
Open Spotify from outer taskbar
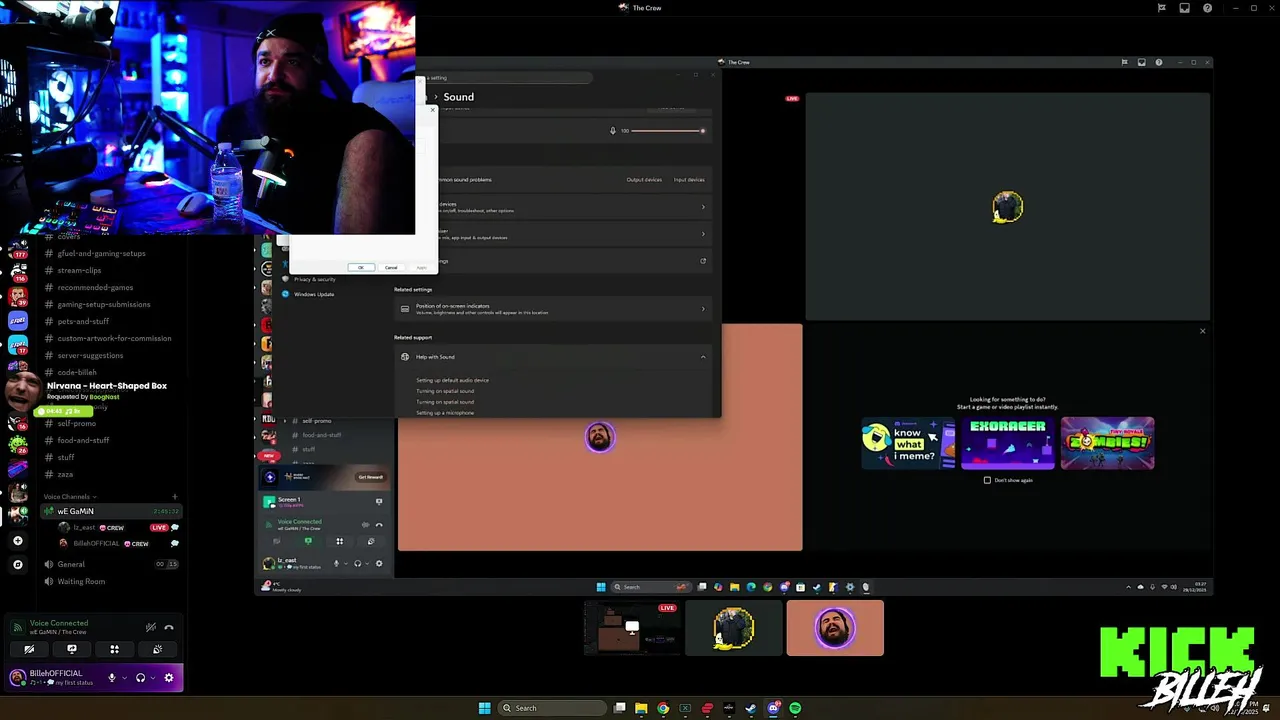[795, 708]
